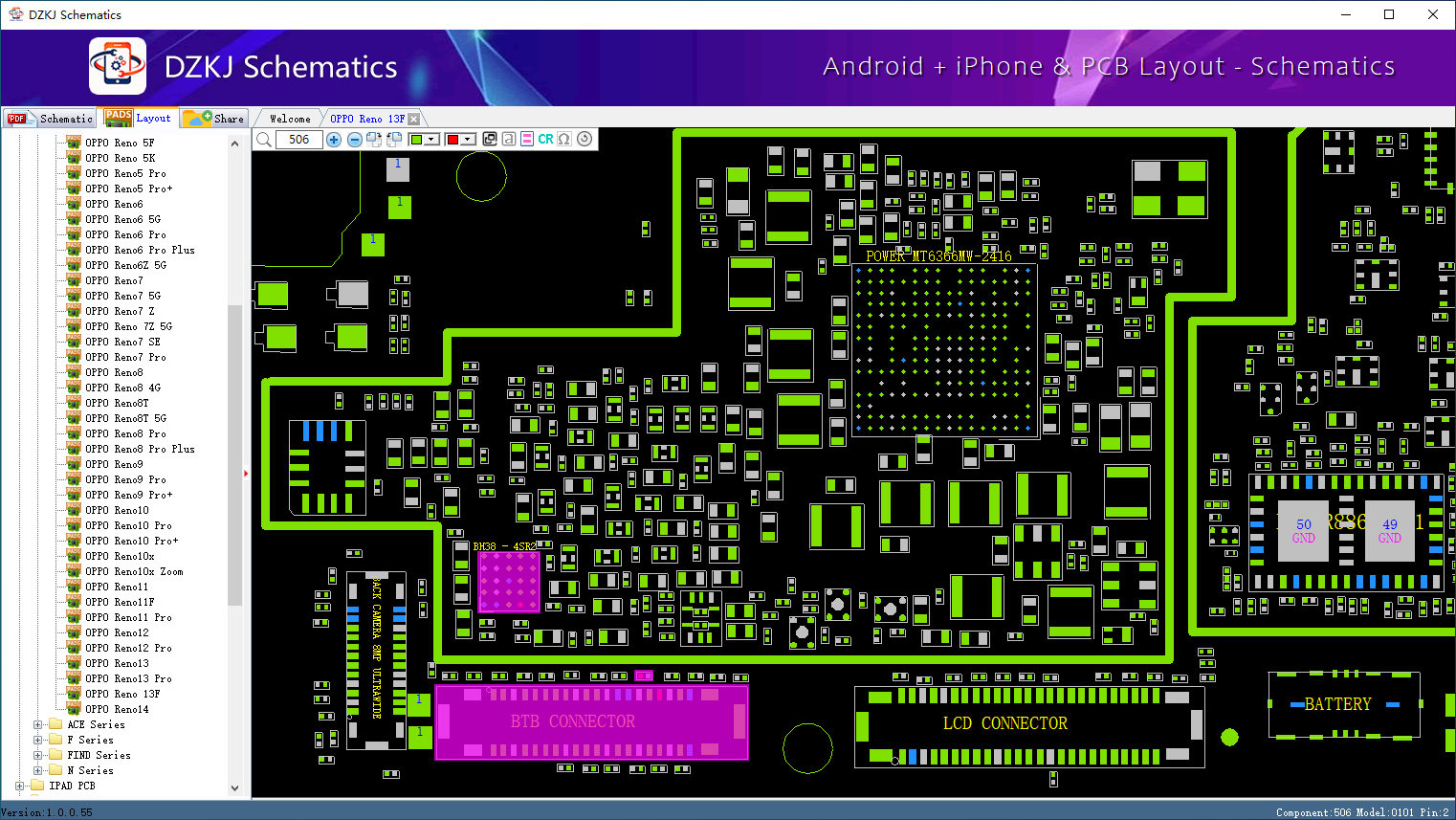
Task: Expand the N Series folder
Action: [x=38, y=770]
